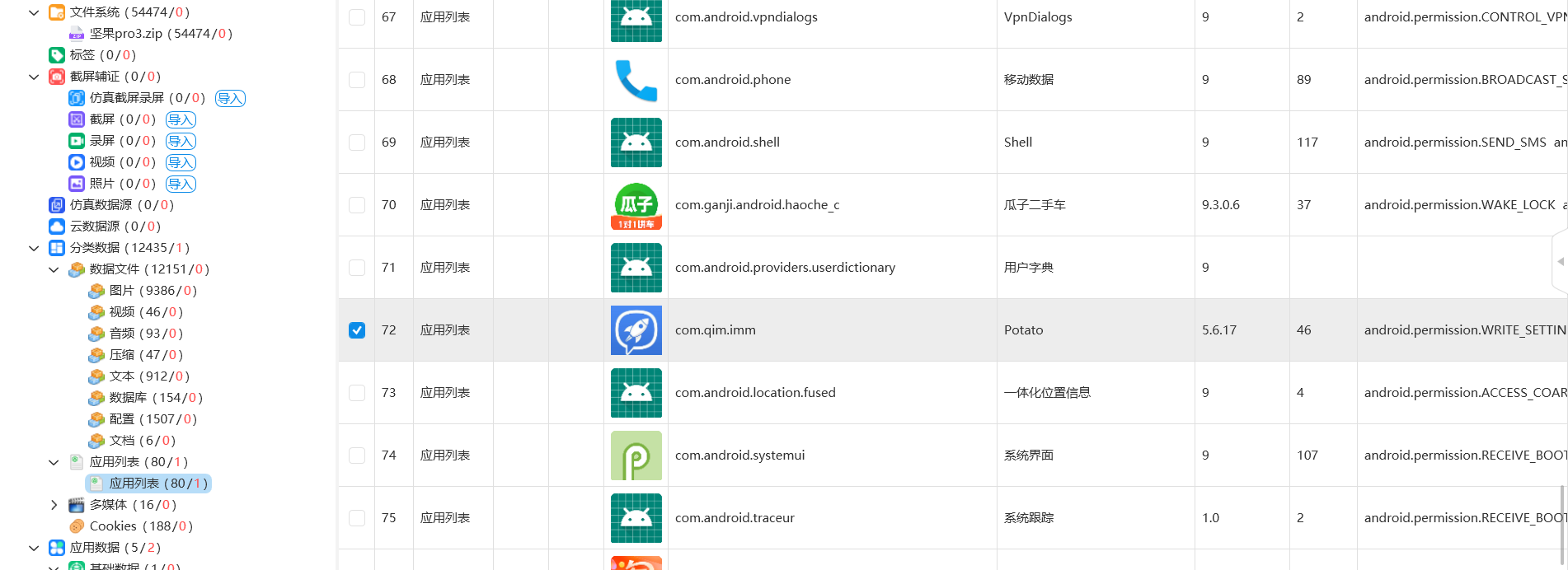Screen dimensions: 1568x570
Task: Click the 仿真数据源 icon
Action: pyautogui.click(x=57, y=205)
